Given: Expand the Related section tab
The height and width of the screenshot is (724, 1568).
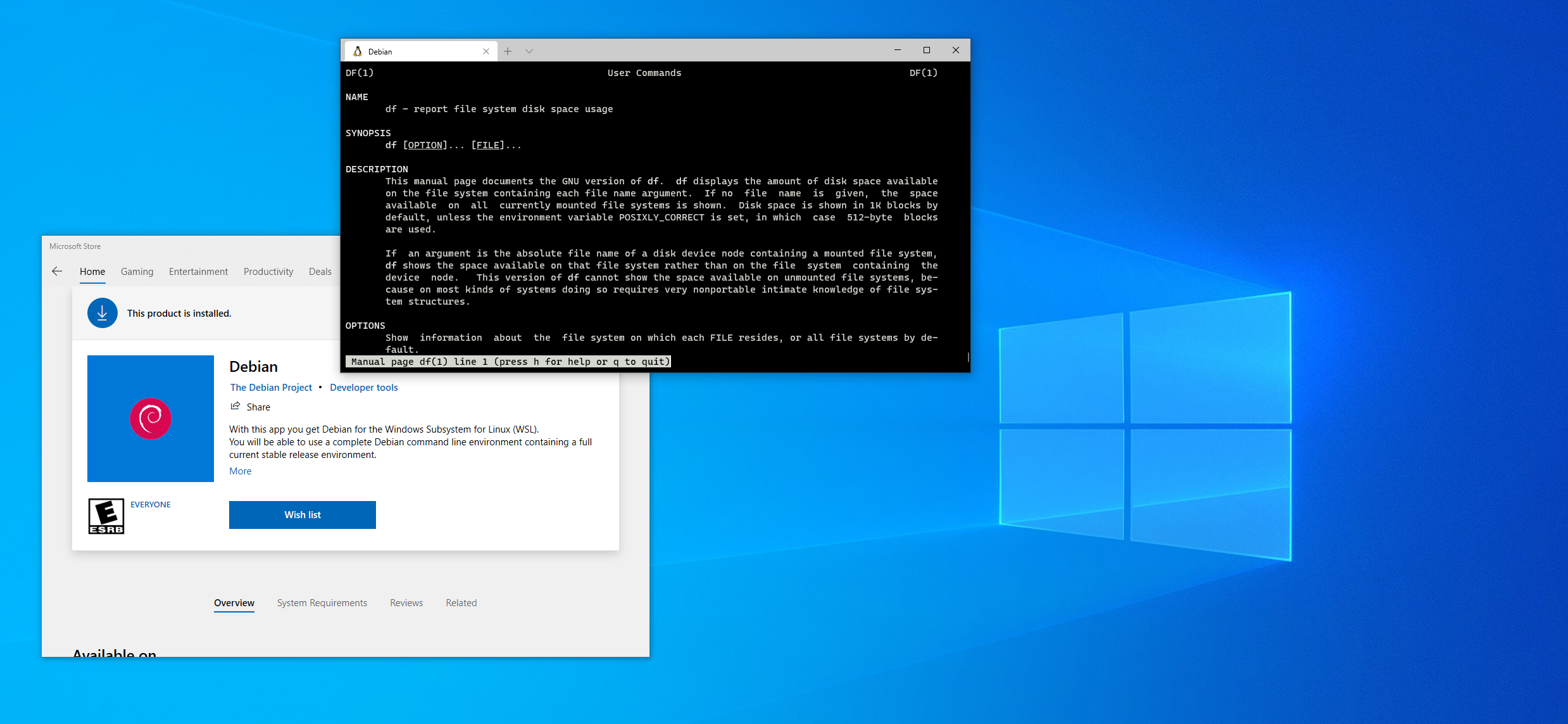Looking at the screenshot, I should (461, 602).
